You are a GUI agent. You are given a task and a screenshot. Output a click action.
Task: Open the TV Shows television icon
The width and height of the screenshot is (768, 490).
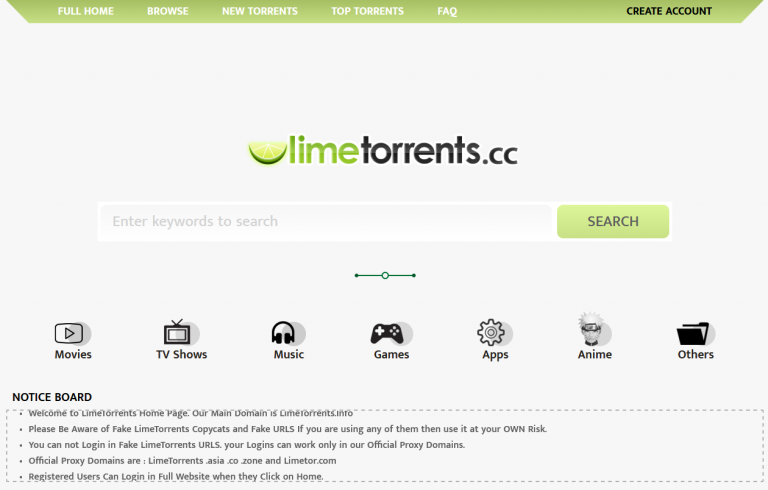(177, 332)
